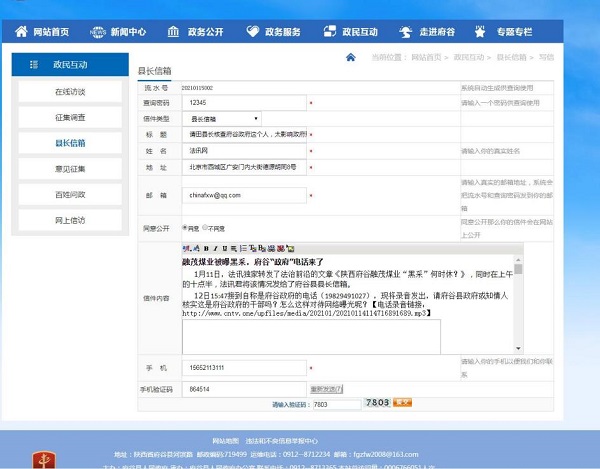Click the home icon in the breadcrumb

coord(351,57)
